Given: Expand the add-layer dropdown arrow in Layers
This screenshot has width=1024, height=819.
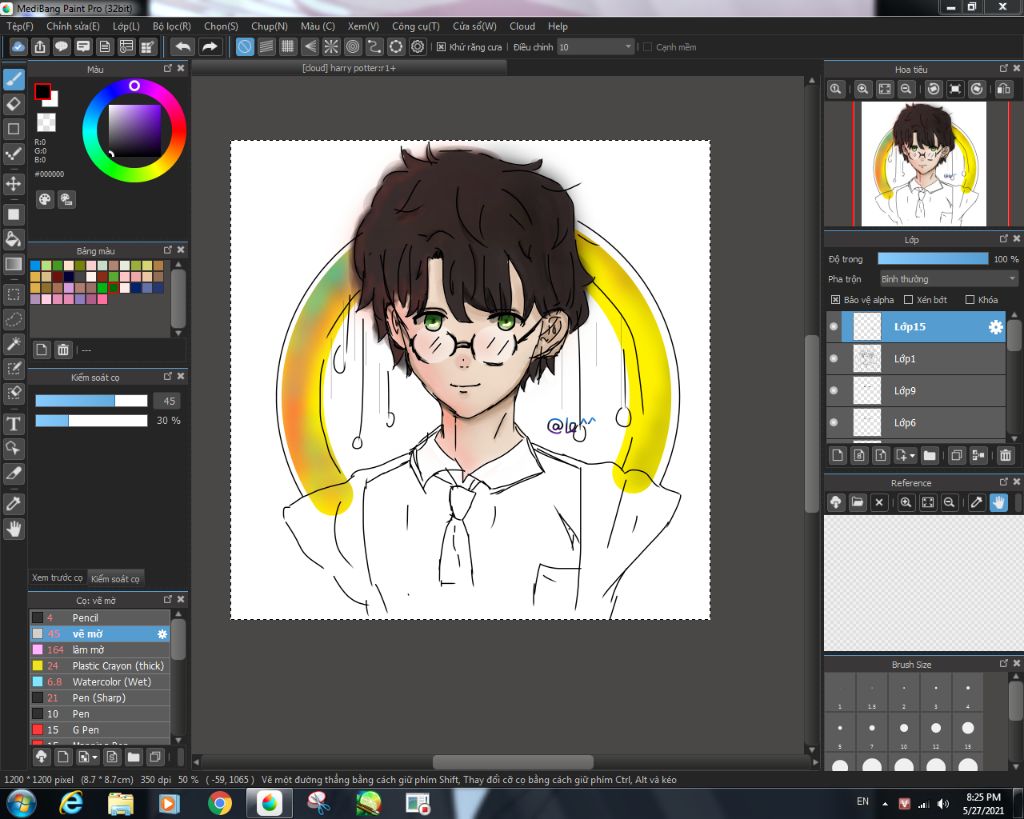Looking at the screenshot, I should 912,455.
